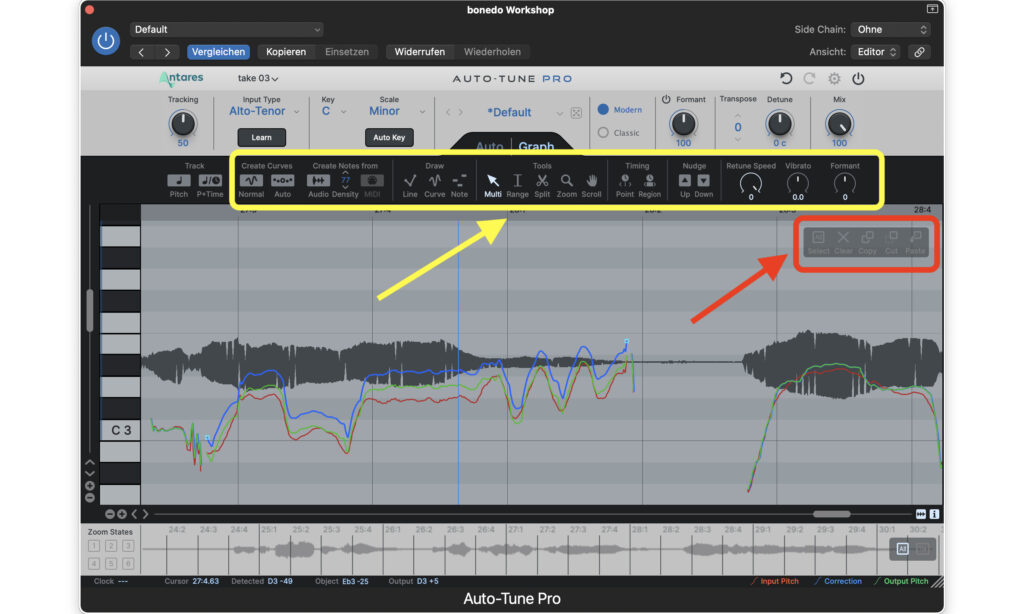Screen dimensions: 1024x614
Task: Go to next preset with right arrow
Action: (167, 52)
